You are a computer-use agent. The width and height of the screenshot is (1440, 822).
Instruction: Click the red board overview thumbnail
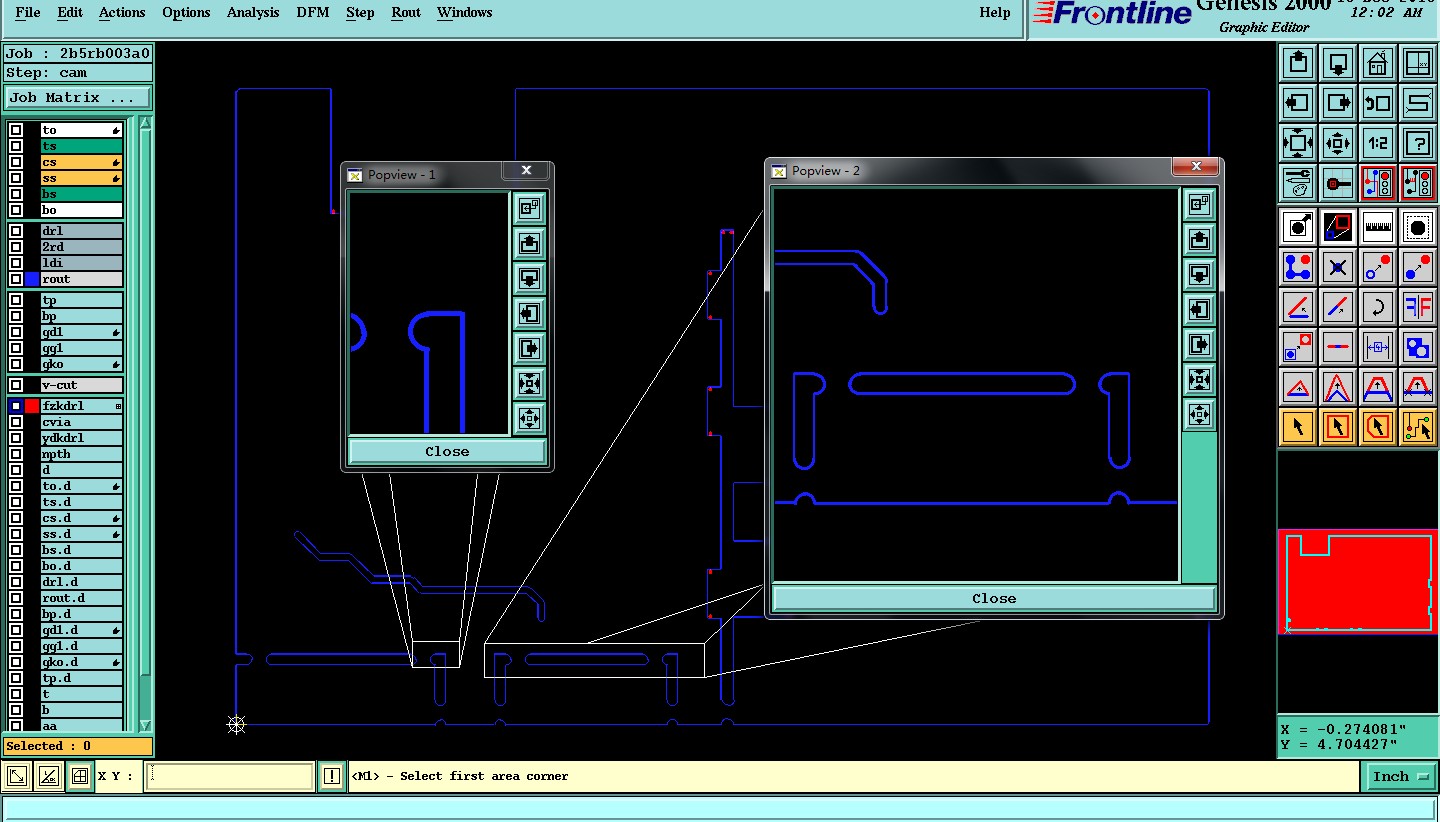pos(1358,582)
